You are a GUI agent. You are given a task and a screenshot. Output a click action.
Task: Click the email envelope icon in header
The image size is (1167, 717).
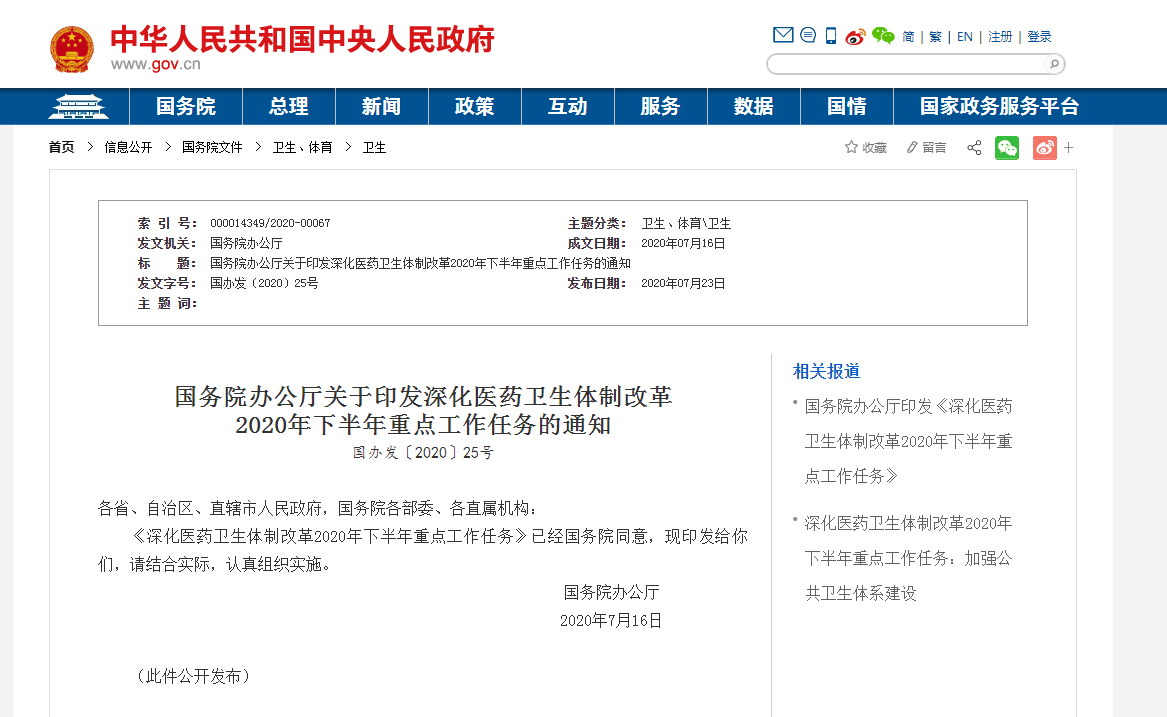[782, 36]
